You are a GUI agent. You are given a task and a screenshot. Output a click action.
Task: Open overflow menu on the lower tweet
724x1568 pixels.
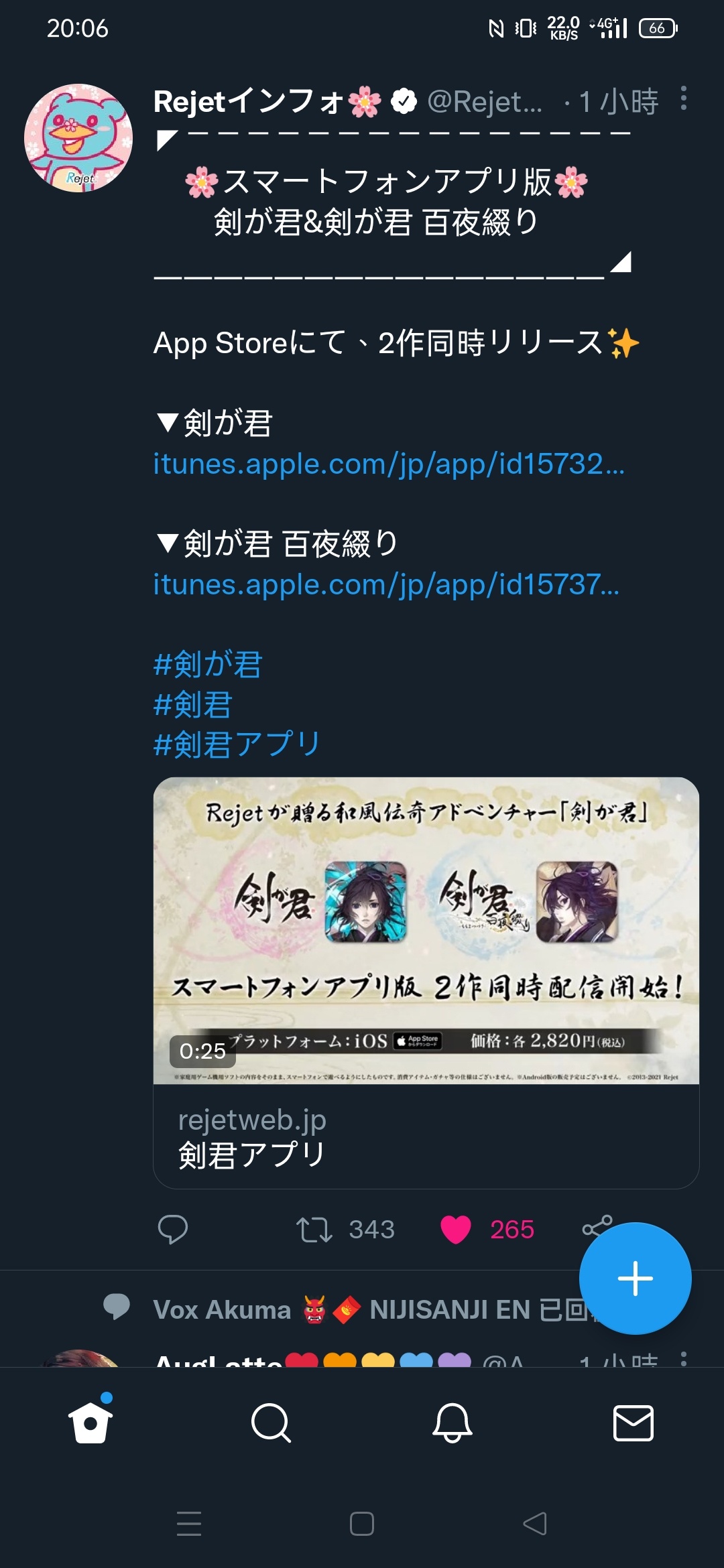click(x=683, y=1359)
